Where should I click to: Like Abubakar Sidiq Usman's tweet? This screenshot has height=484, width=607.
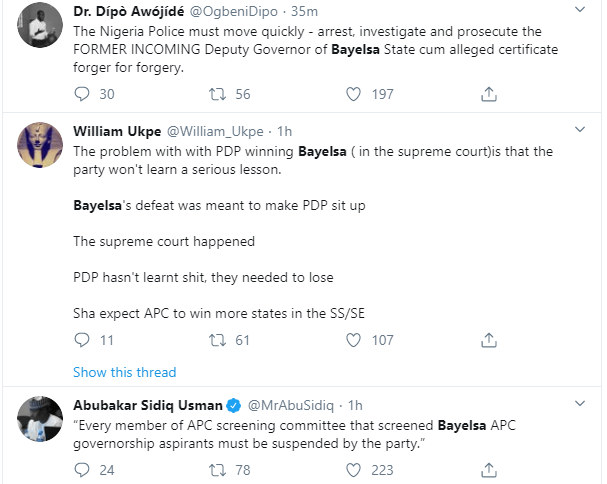[x=353, y=470]
